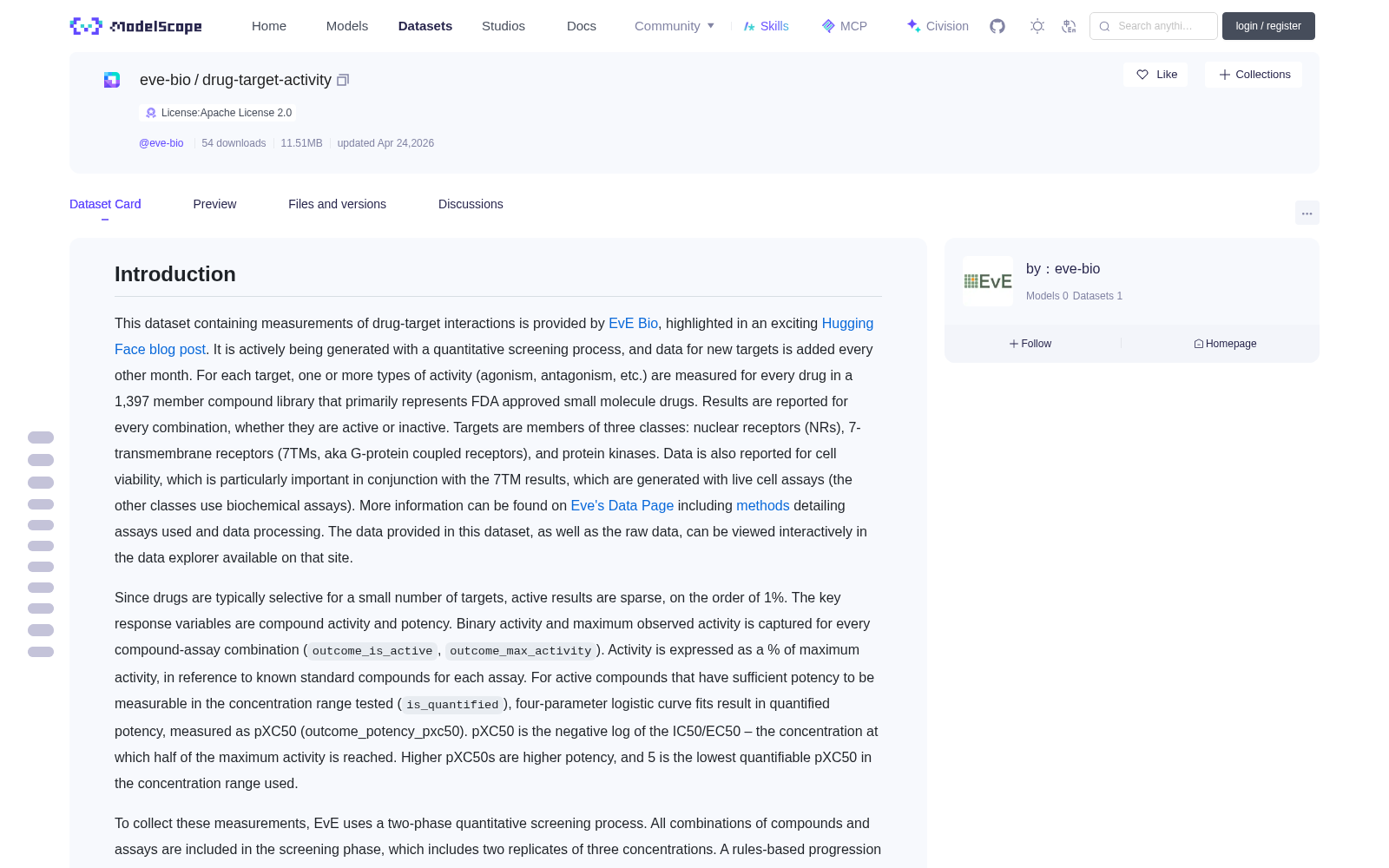Open Studios from the top navigation

coord(504,26)
